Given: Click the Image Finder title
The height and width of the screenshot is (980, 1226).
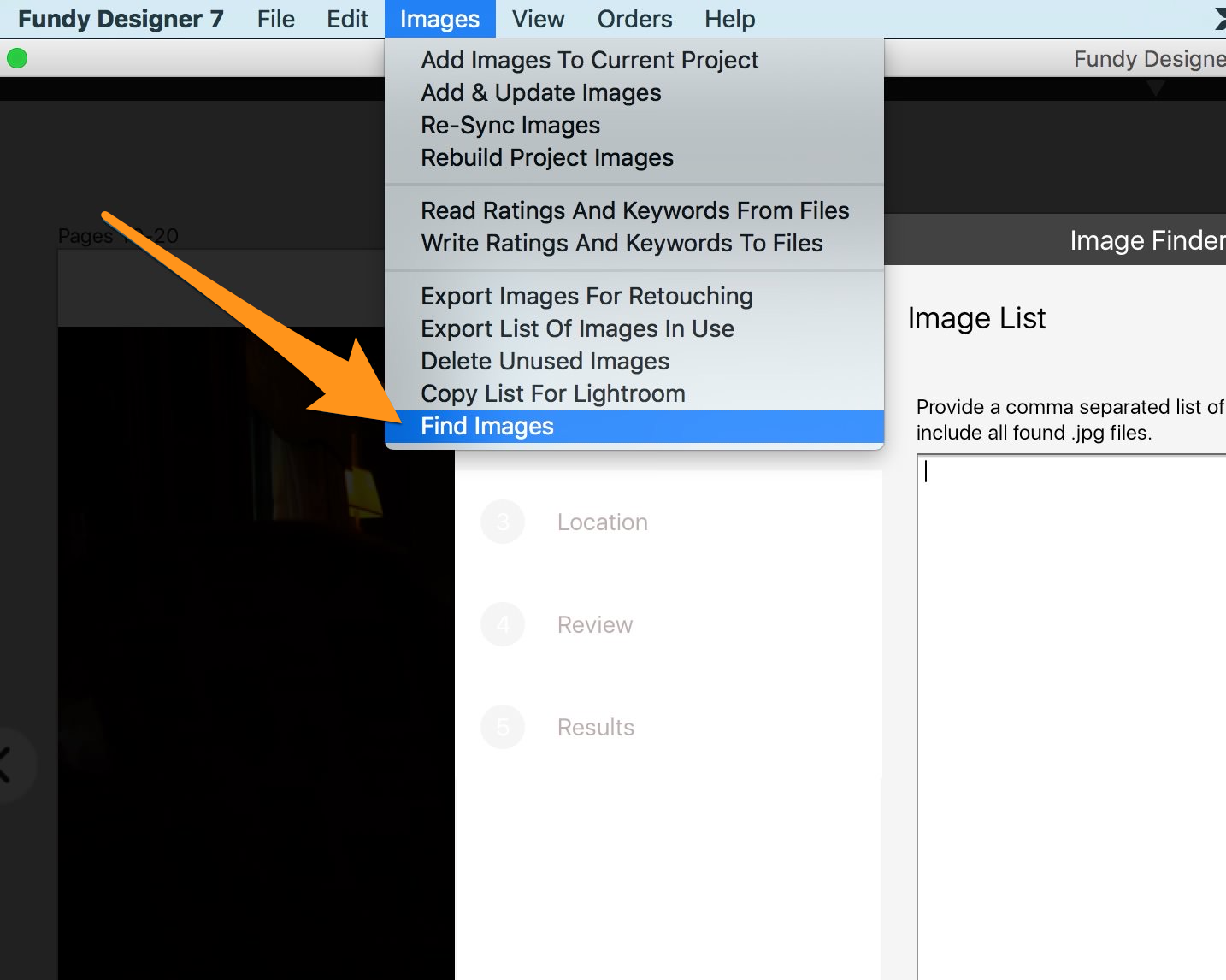Looking at the screenshot, I should click(1147, 240).
